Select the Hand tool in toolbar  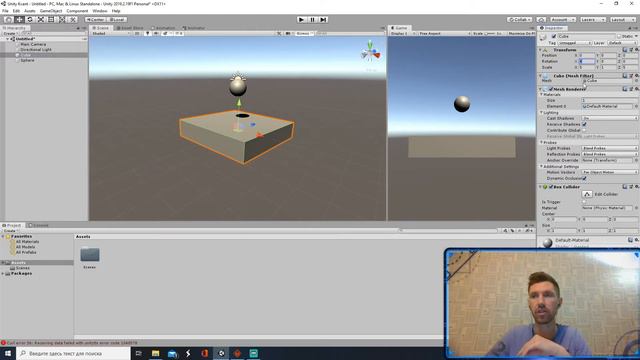point(9,19)
